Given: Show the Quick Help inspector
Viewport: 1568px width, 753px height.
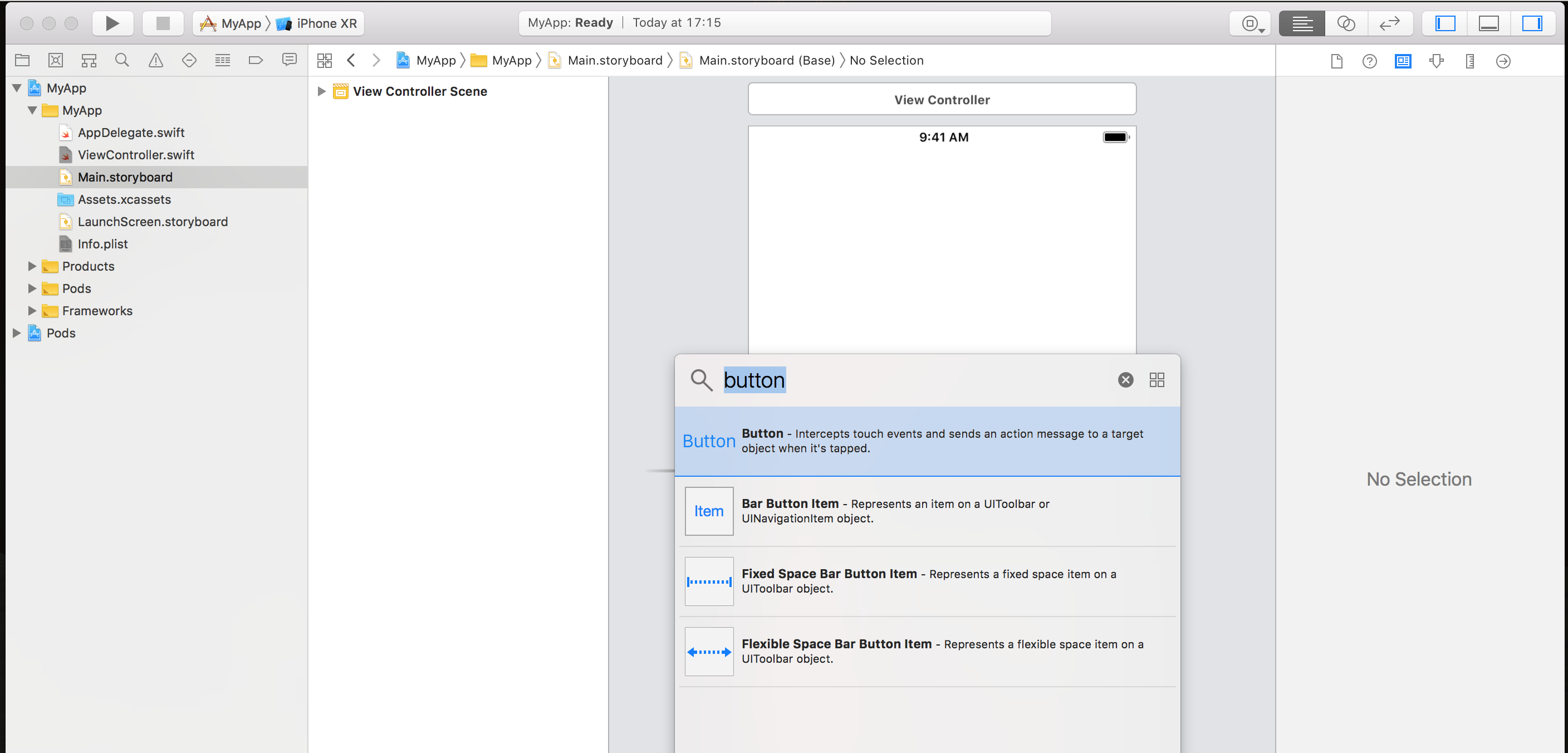Looking at the screenshot, I should pyautogui.click(x=1370, y=61).
